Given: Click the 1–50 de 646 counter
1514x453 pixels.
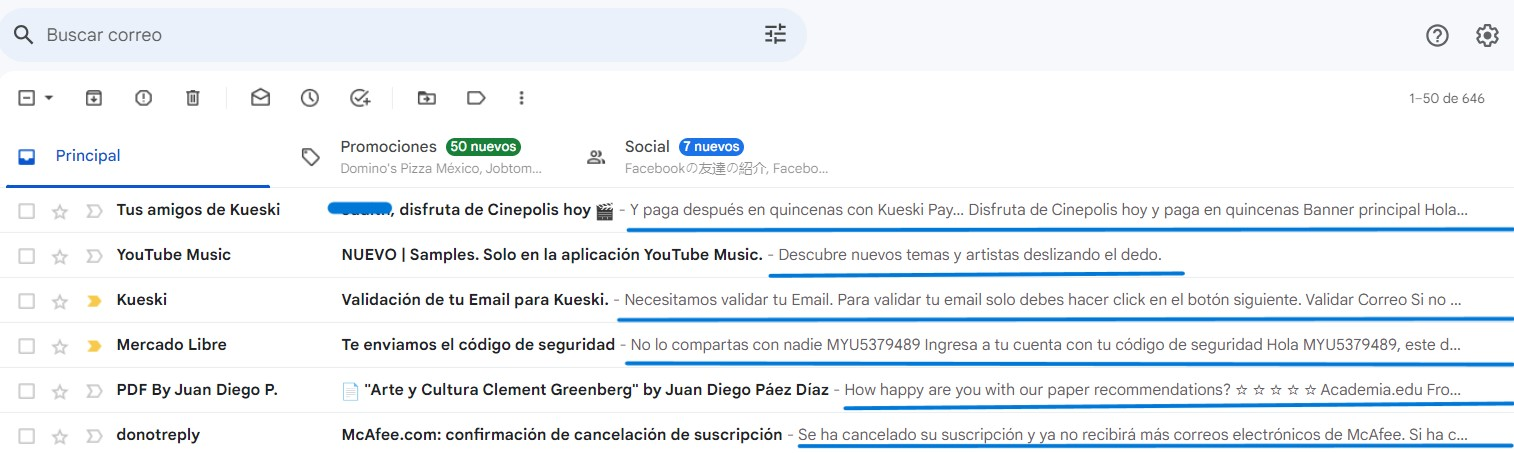Looking at the screenshot, I should pos(1446,99).
